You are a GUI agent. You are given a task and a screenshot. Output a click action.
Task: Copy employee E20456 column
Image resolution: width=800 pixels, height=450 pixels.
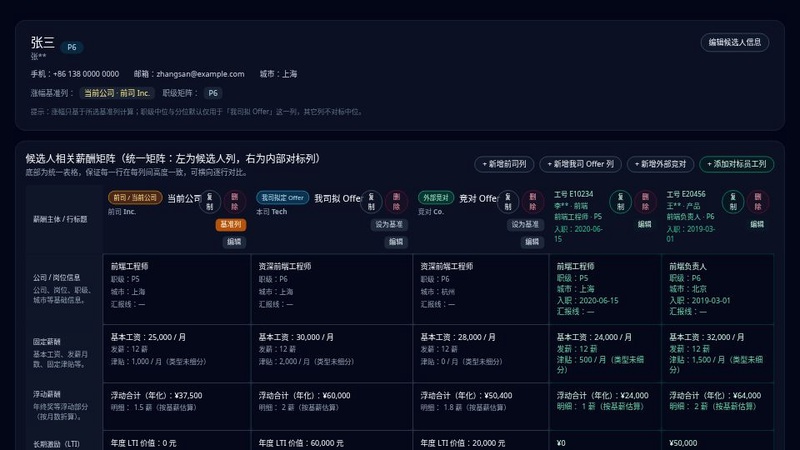tap(733, 202)
